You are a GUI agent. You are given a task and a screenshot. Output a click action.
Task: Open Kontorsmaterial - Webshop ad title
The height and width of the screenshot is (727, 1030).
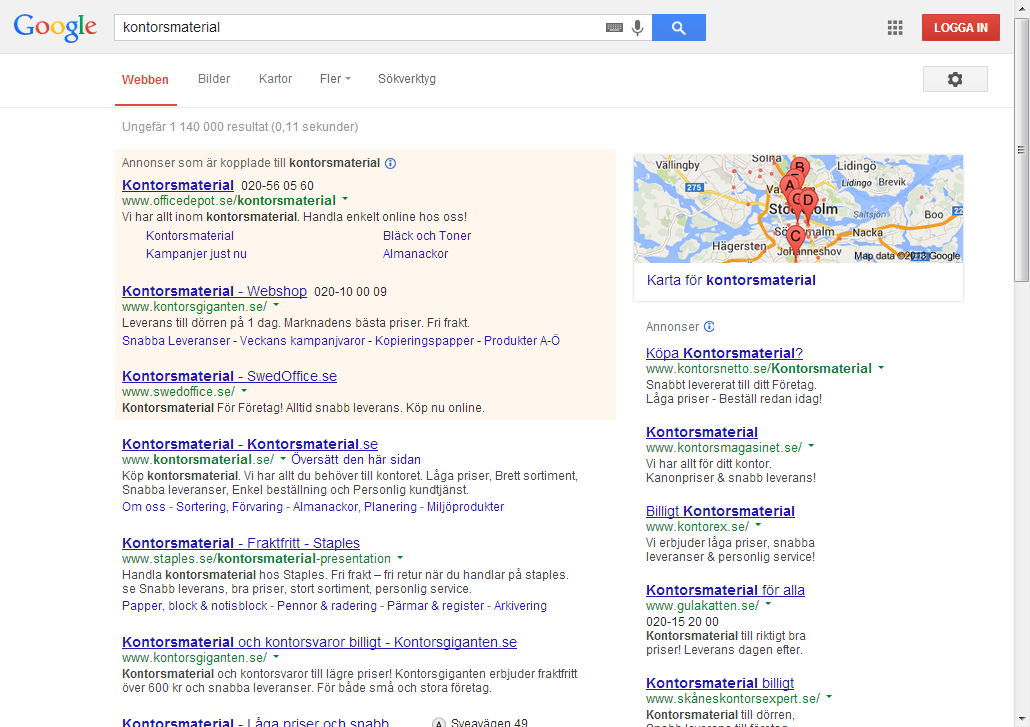[x=214, y=291]
